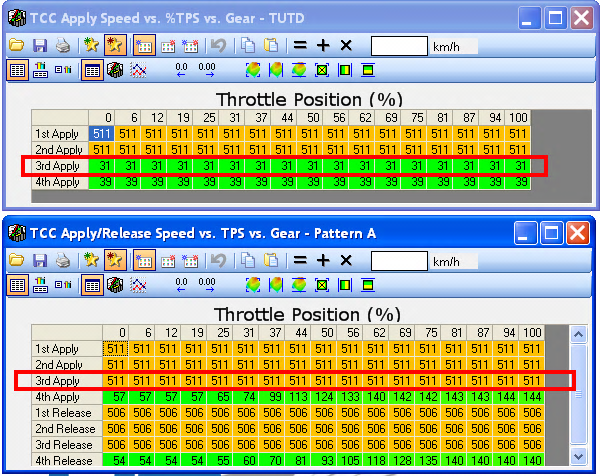
Task: Click the paste clipboard icon in TUTD toolbar
Action: pos(270,46)
